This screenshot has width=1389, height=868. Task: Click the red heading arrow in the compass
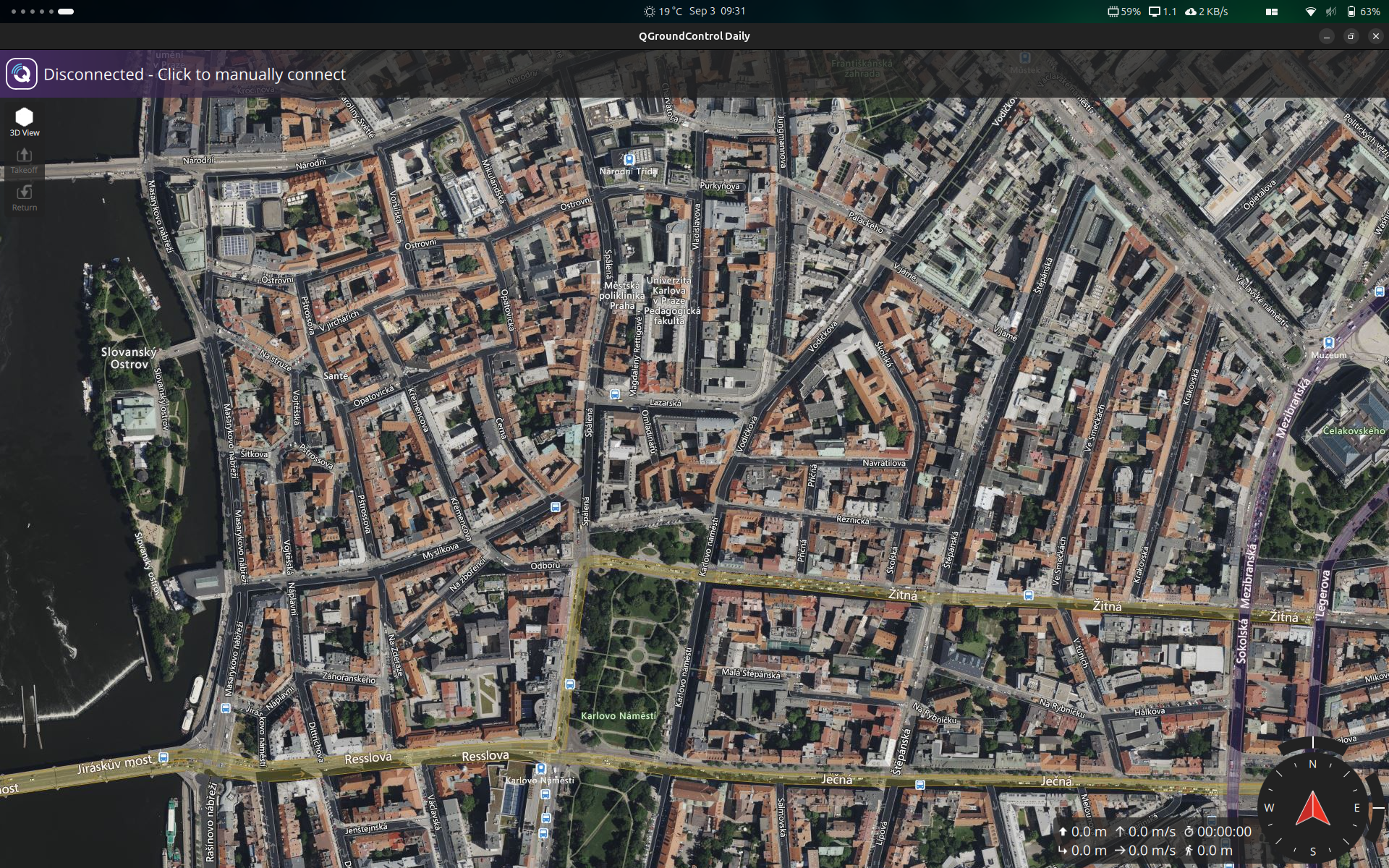click(1312, 809)
